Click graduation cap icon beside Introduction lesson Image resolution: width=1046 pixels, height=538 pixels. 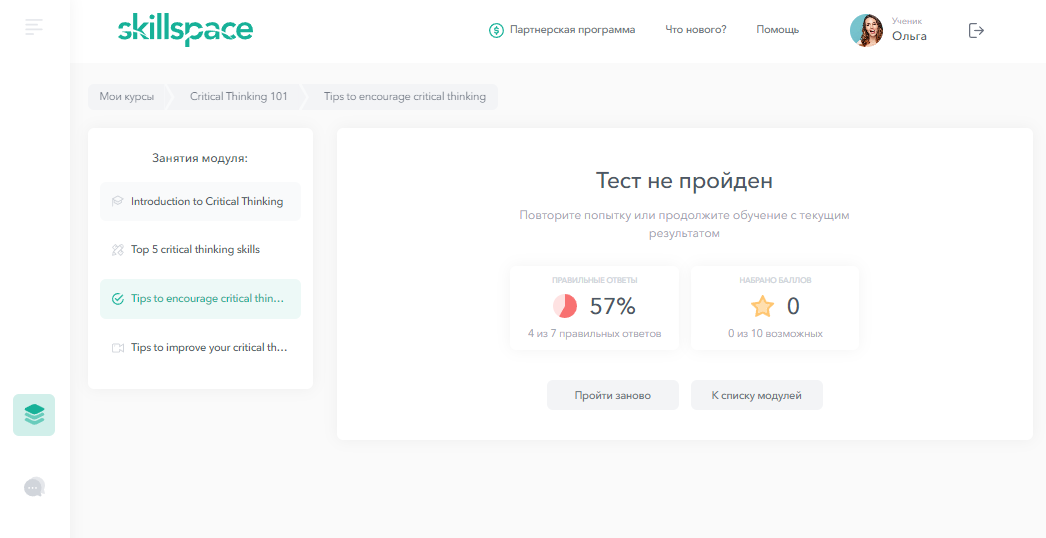[117, 202]
